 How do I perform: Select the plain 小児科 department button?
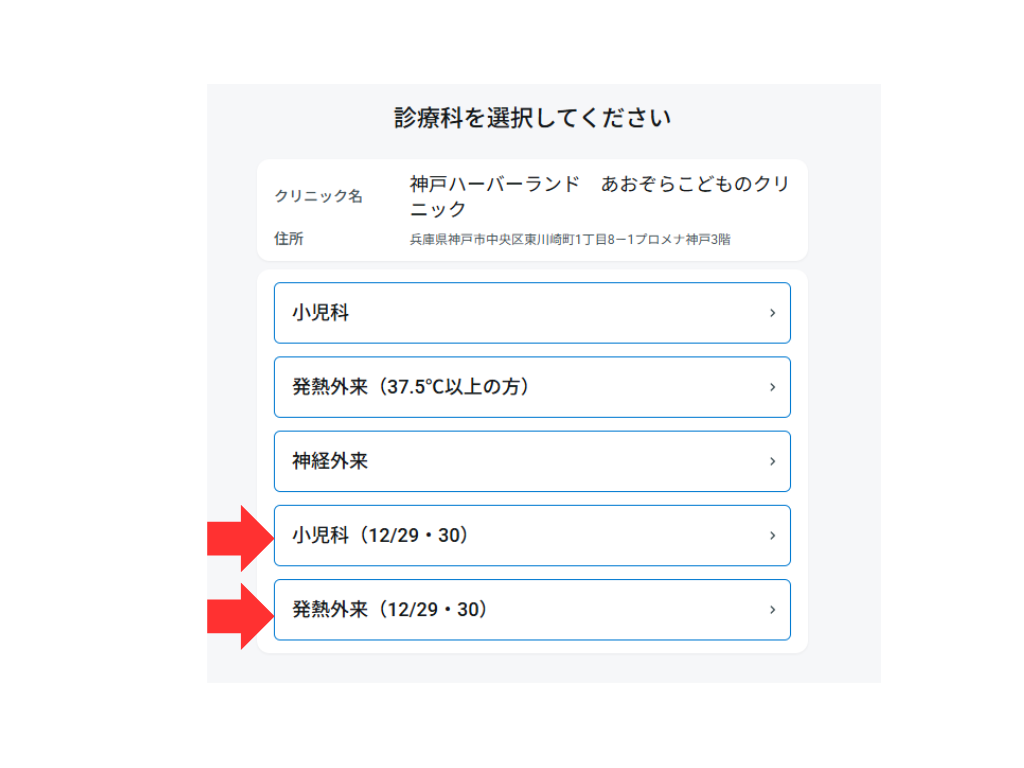point(532,313)
